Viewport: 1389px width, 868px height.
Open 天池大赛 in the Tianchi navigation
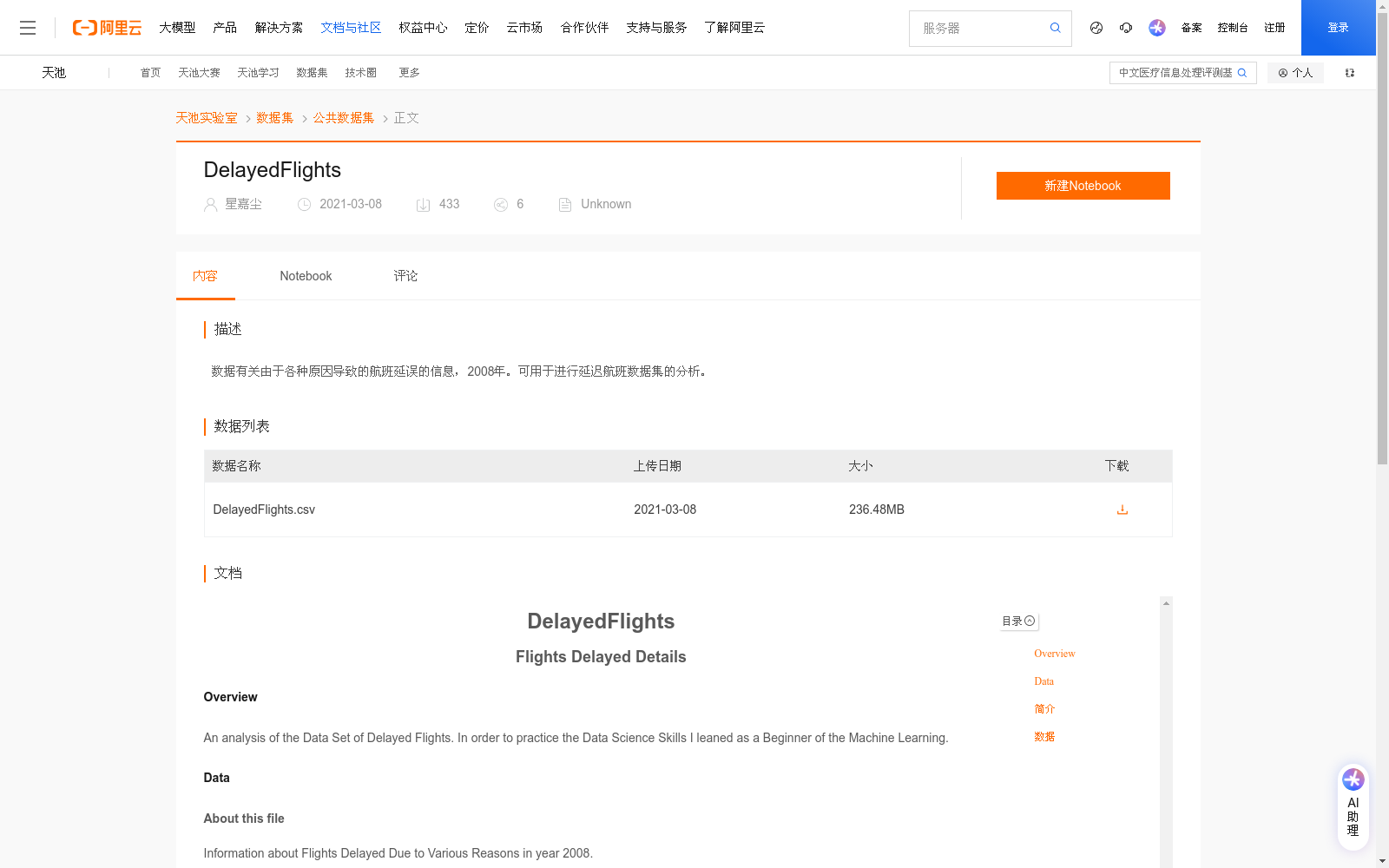coord(199,73)
